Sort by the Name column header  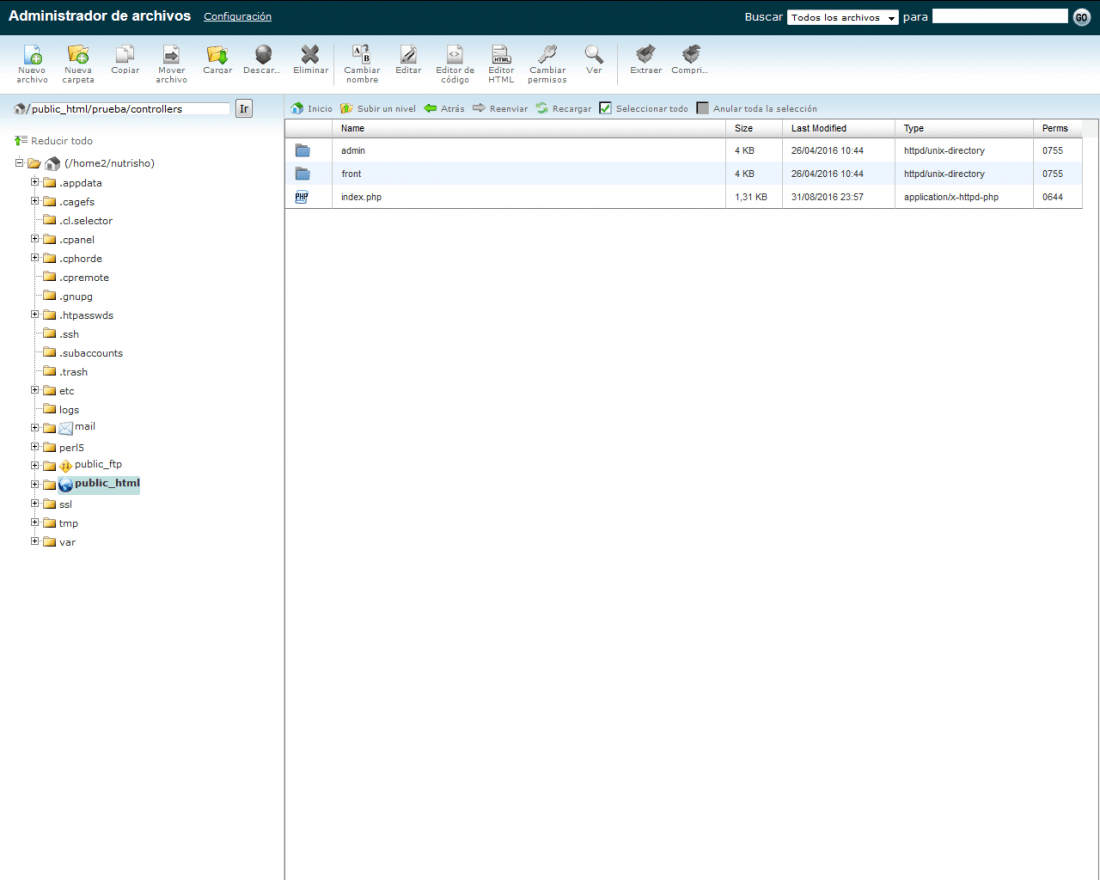[x=528, y=128]
